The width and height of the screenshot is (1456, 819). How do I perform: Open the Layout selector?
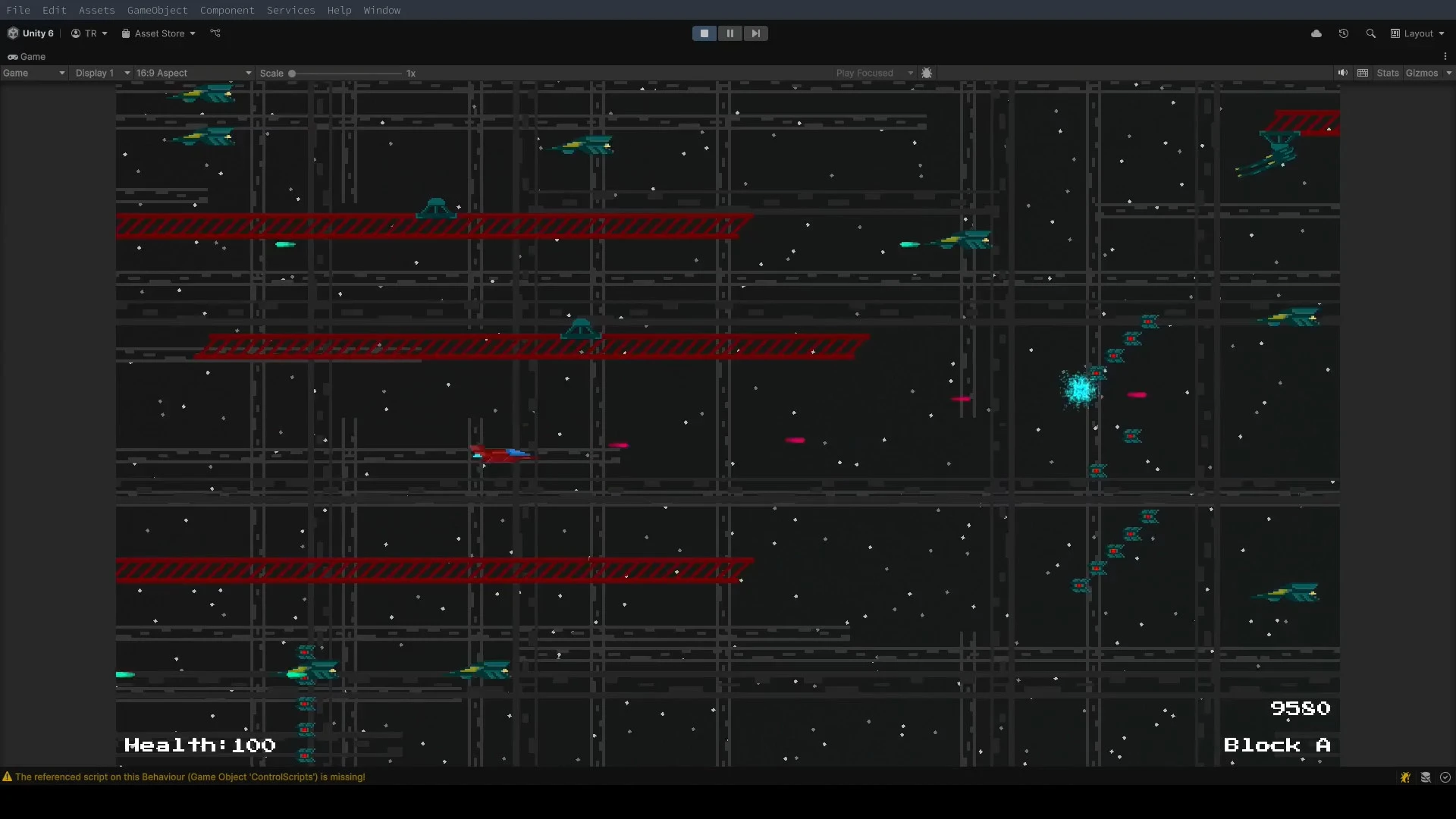coord(1417,33)
